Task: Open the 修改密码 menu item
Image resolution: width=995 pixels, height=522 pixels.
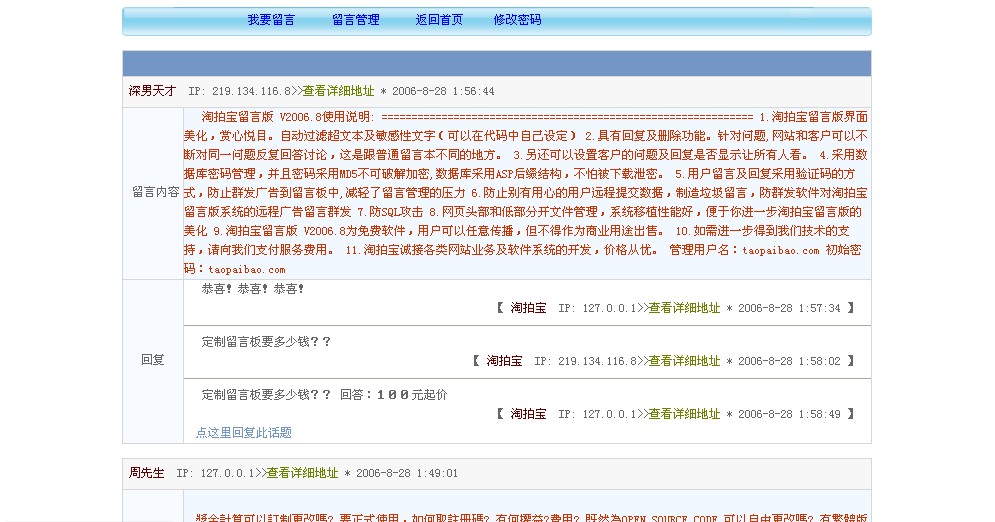Action: click(x=517, y=20)
